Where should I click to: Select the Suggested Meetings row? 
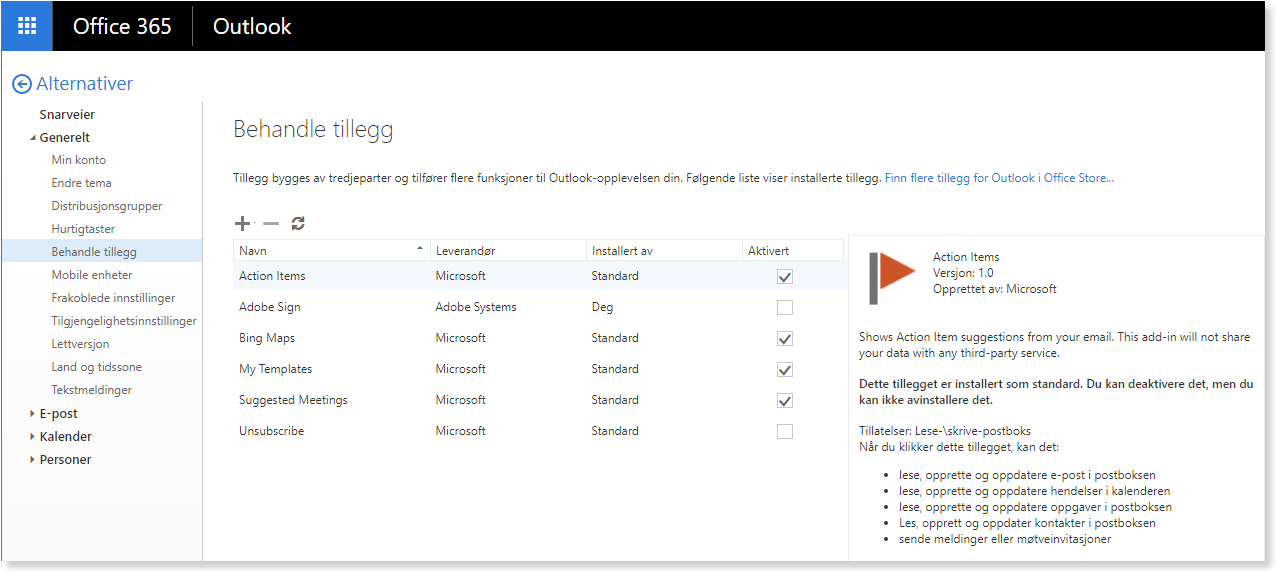pyautogui.click(x=538, y=400)
